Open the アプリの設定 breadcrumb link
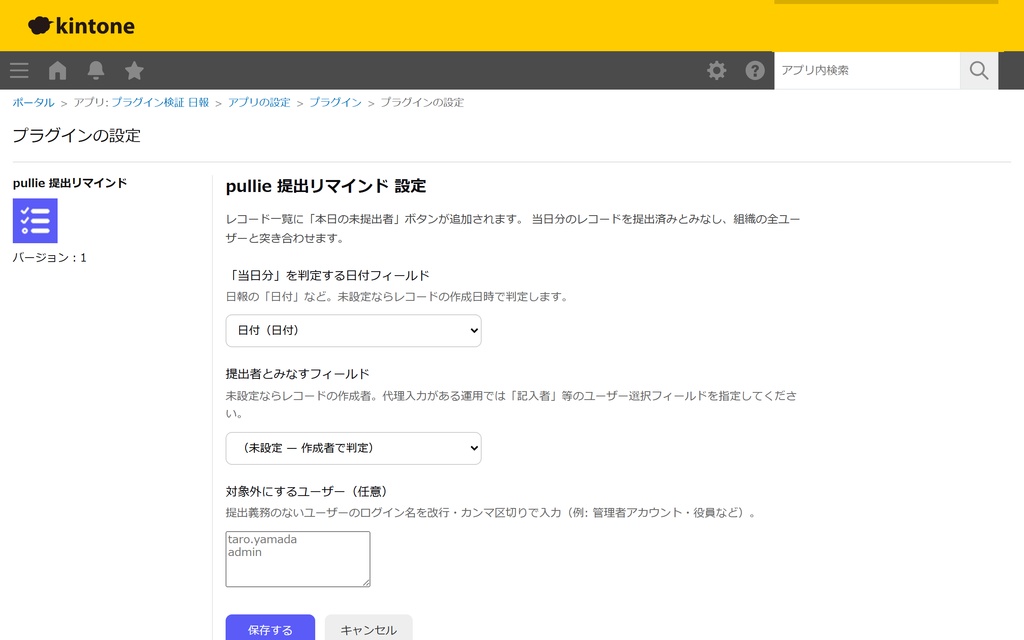 (259, 103)
